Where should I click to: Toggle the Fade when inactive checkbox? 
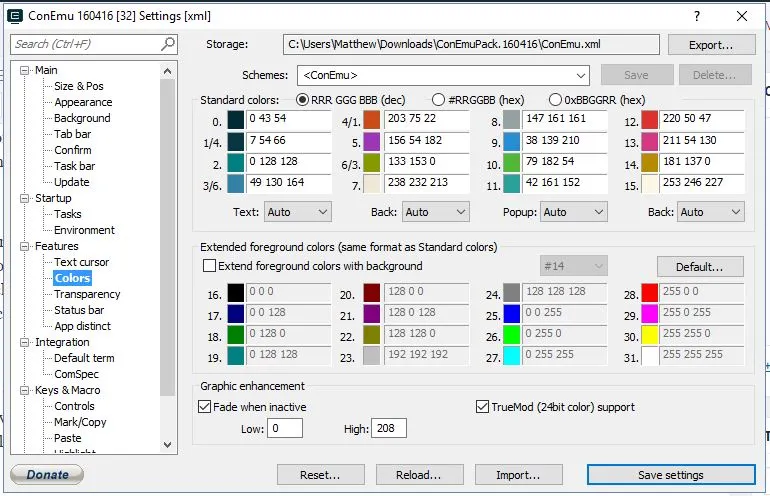point(206,407)
